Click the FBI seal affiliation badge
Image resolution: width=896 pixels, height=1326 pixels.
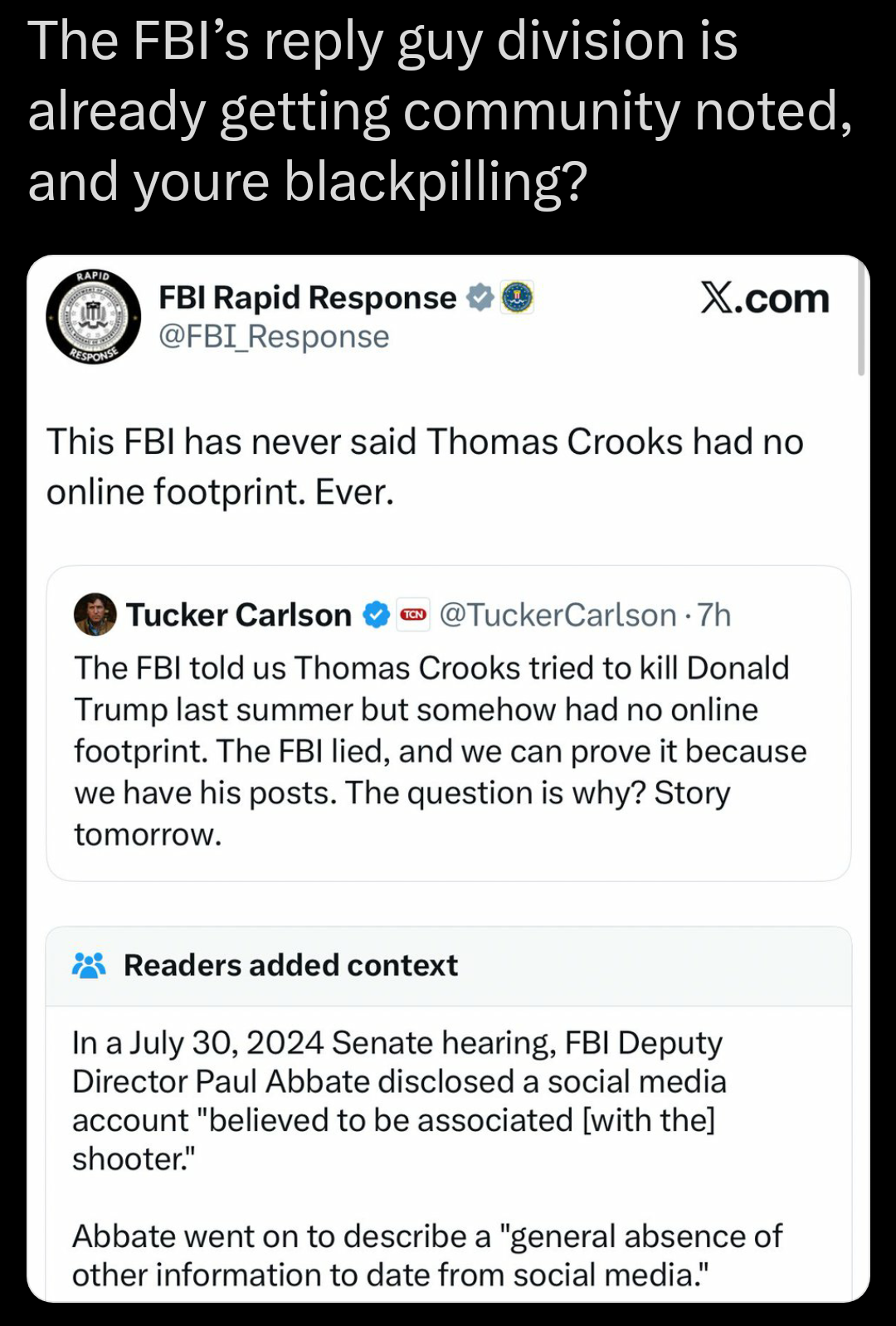tap(518, 297)
